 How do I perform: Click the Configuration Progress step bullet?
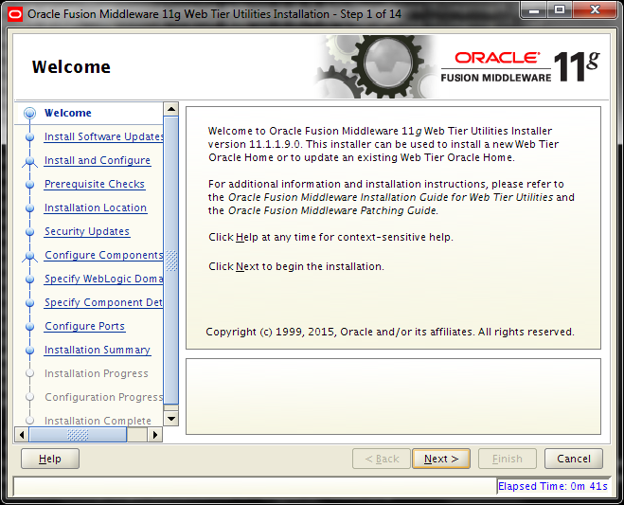(30, 397)
